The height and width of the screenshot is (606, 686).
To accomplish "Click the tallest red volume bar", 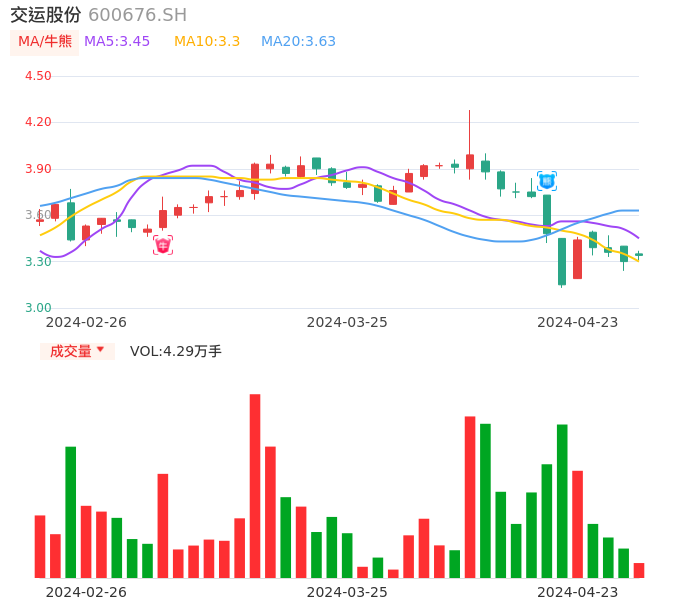I will [x=255, y=486].
